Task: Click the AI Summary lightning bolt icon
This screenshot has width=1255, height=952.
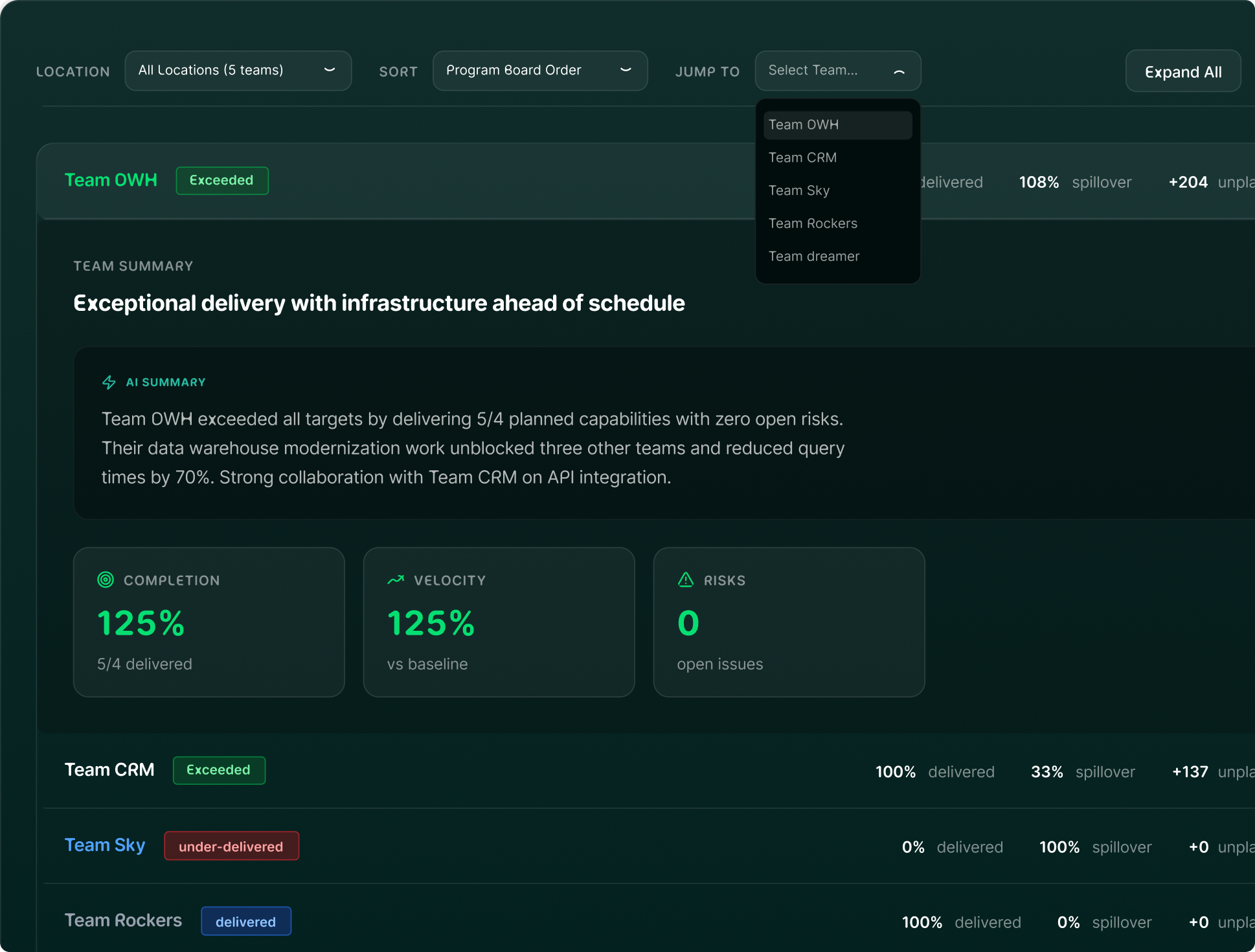Action: pyautogui.click(x=109, y=383)
